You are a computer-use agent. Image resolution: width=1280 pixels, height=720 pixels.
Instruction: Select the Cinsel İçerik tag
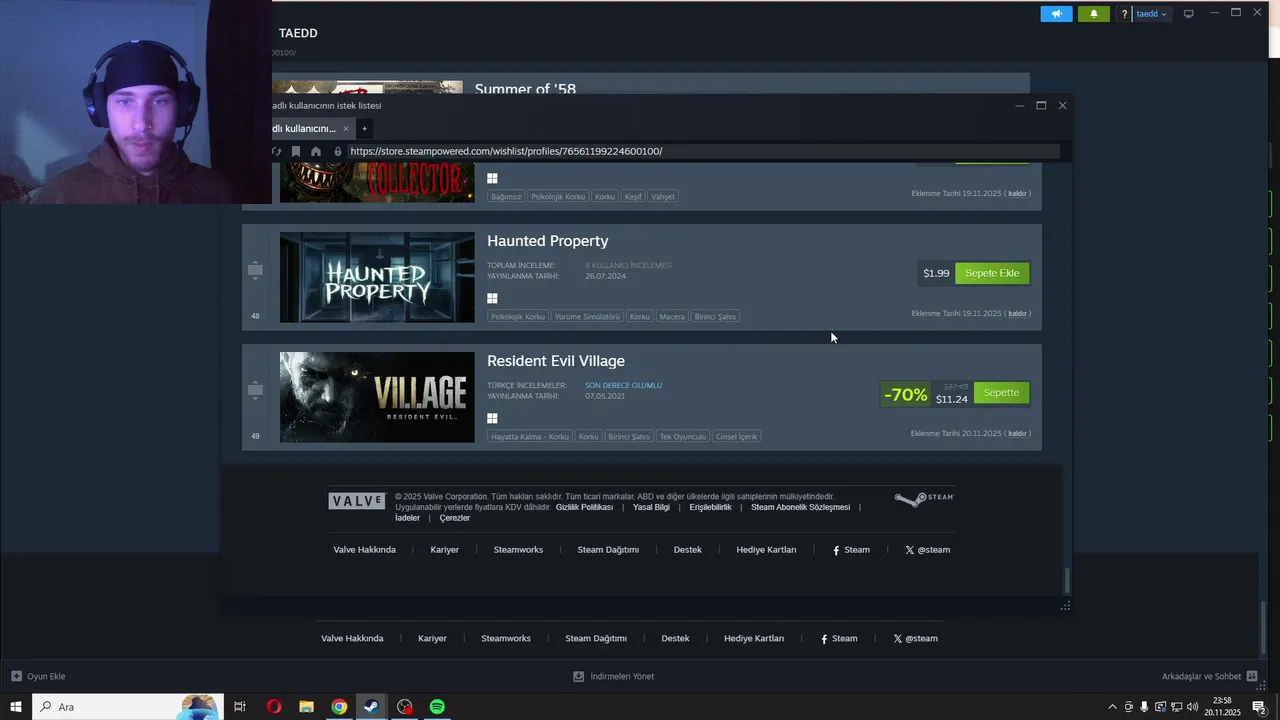click(736, 436)
